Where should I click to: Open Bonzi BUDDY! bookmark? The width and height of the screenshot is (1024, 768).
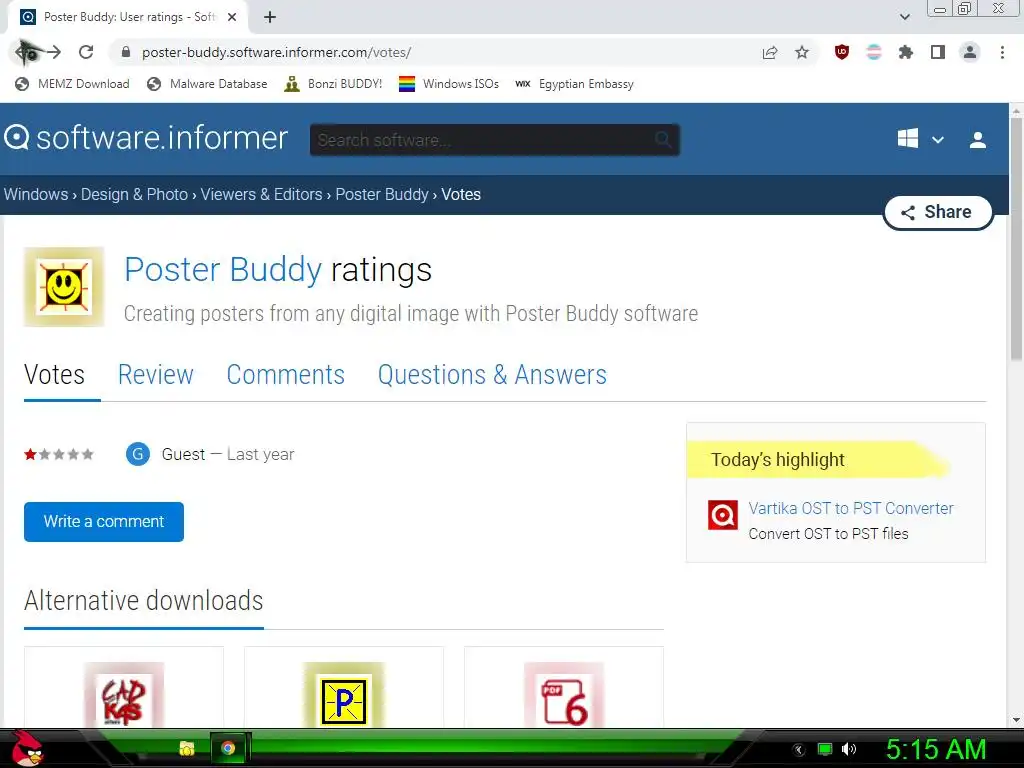click(333, 84)
